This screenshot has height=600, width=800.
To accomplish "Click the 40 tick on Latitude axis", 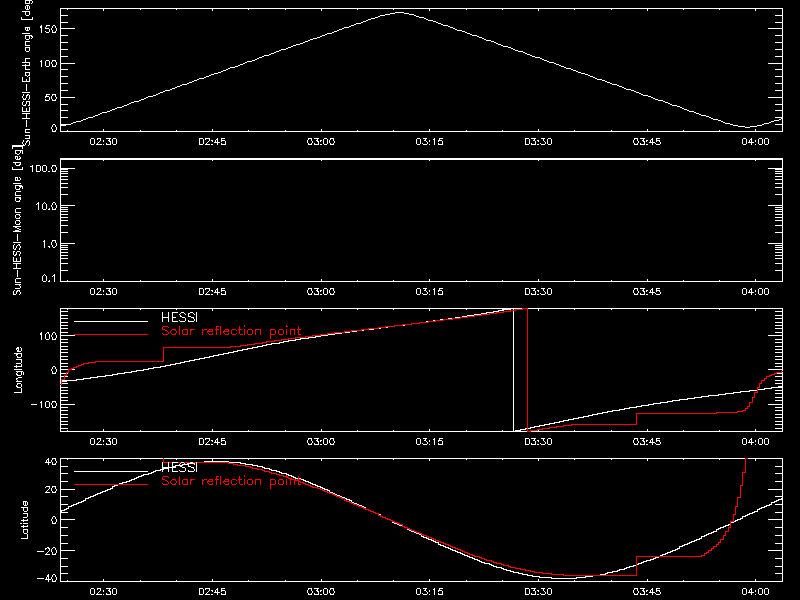I will pos(51,462).
